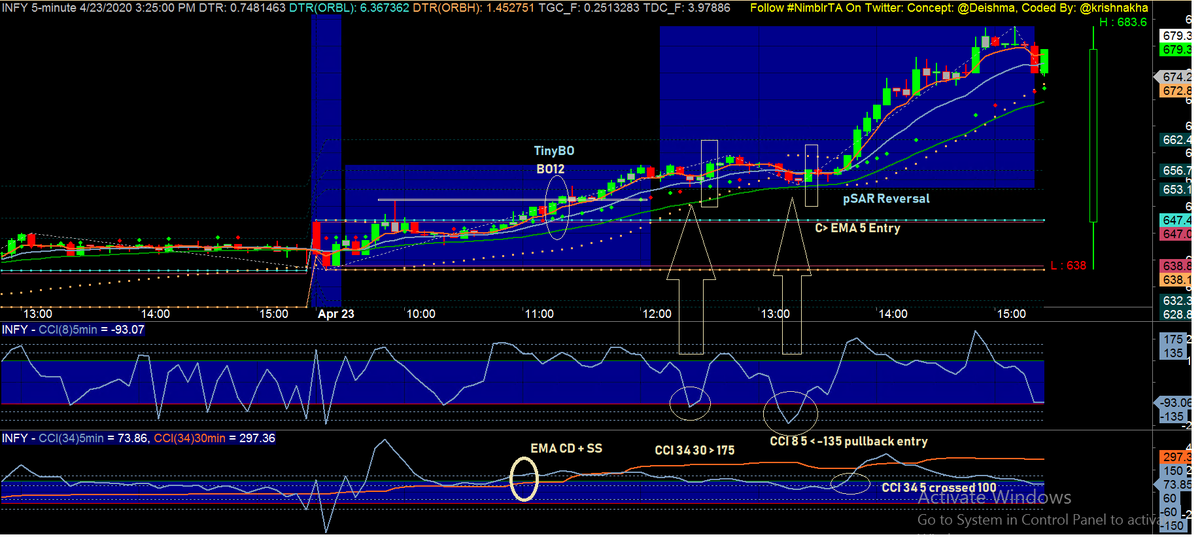
Task: Click the 11:00 time axis label
Action: (539, 313)
